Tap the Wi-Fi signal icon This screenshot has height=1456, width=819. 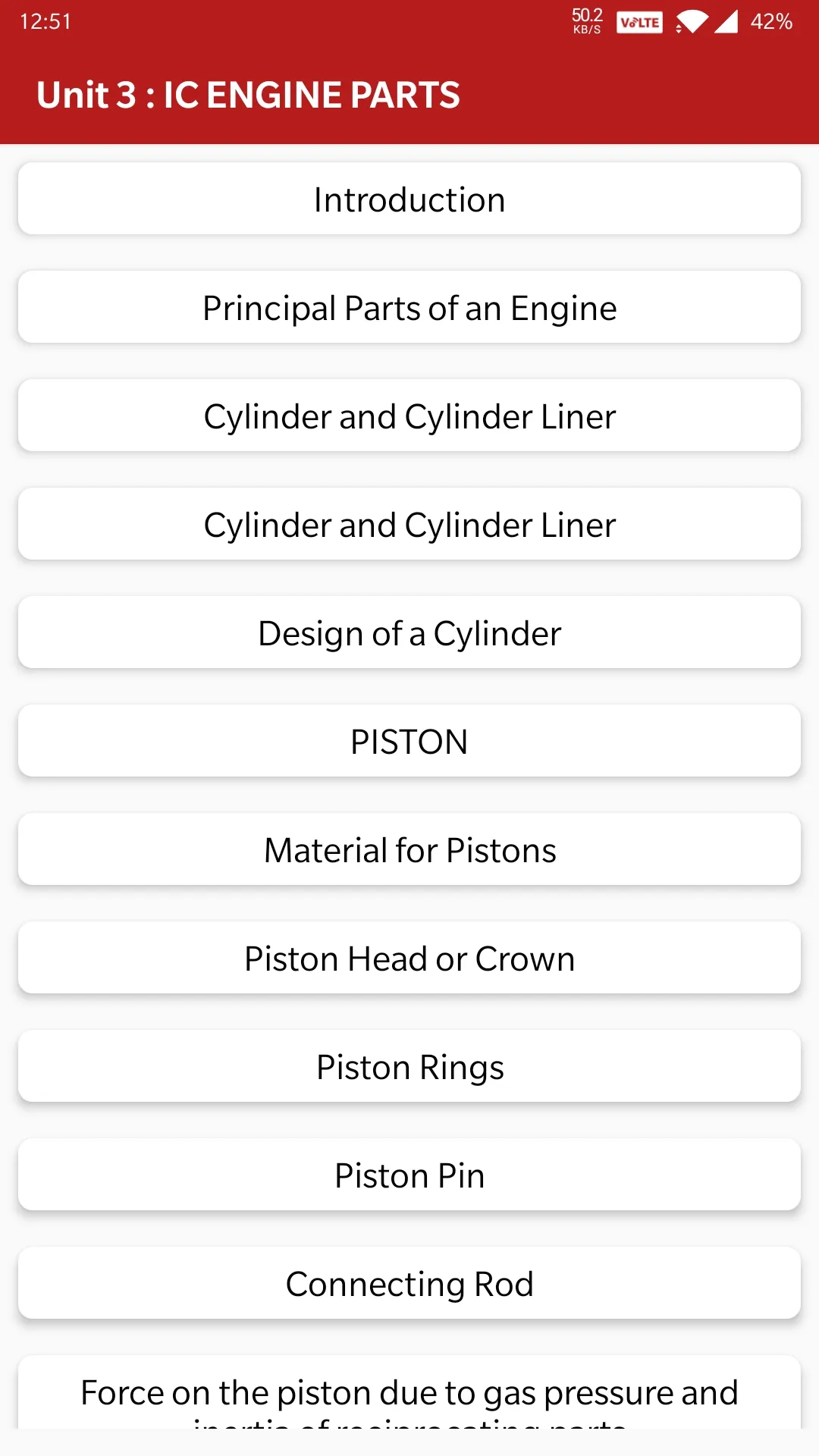click(x=691, y=22)
